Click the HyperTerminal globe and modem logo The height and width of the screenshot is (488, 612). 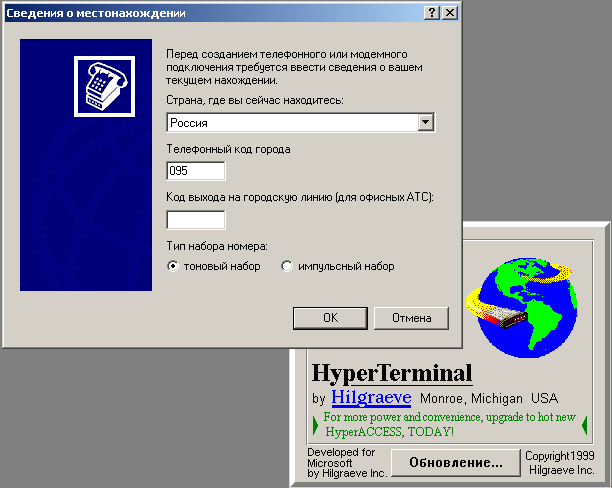click(x=522, y=307)
